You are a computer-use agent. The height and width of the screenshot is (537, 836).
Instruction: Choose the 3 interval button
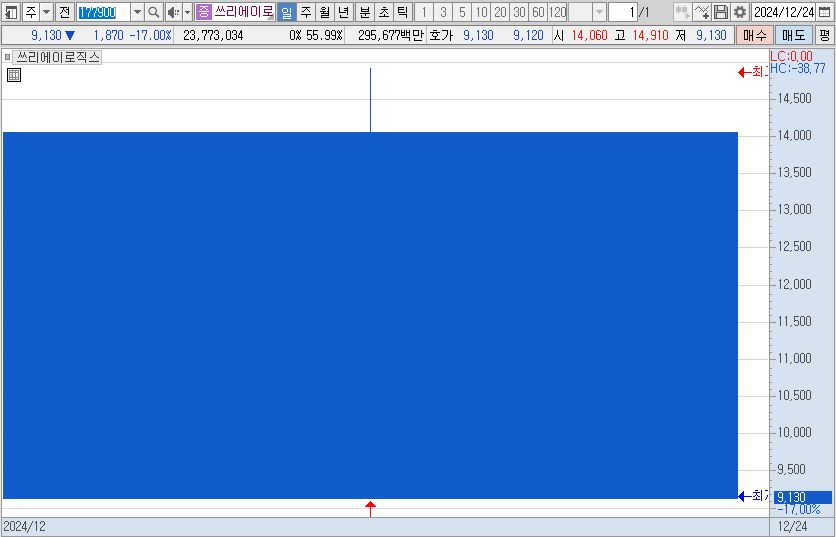pos(443,12)
